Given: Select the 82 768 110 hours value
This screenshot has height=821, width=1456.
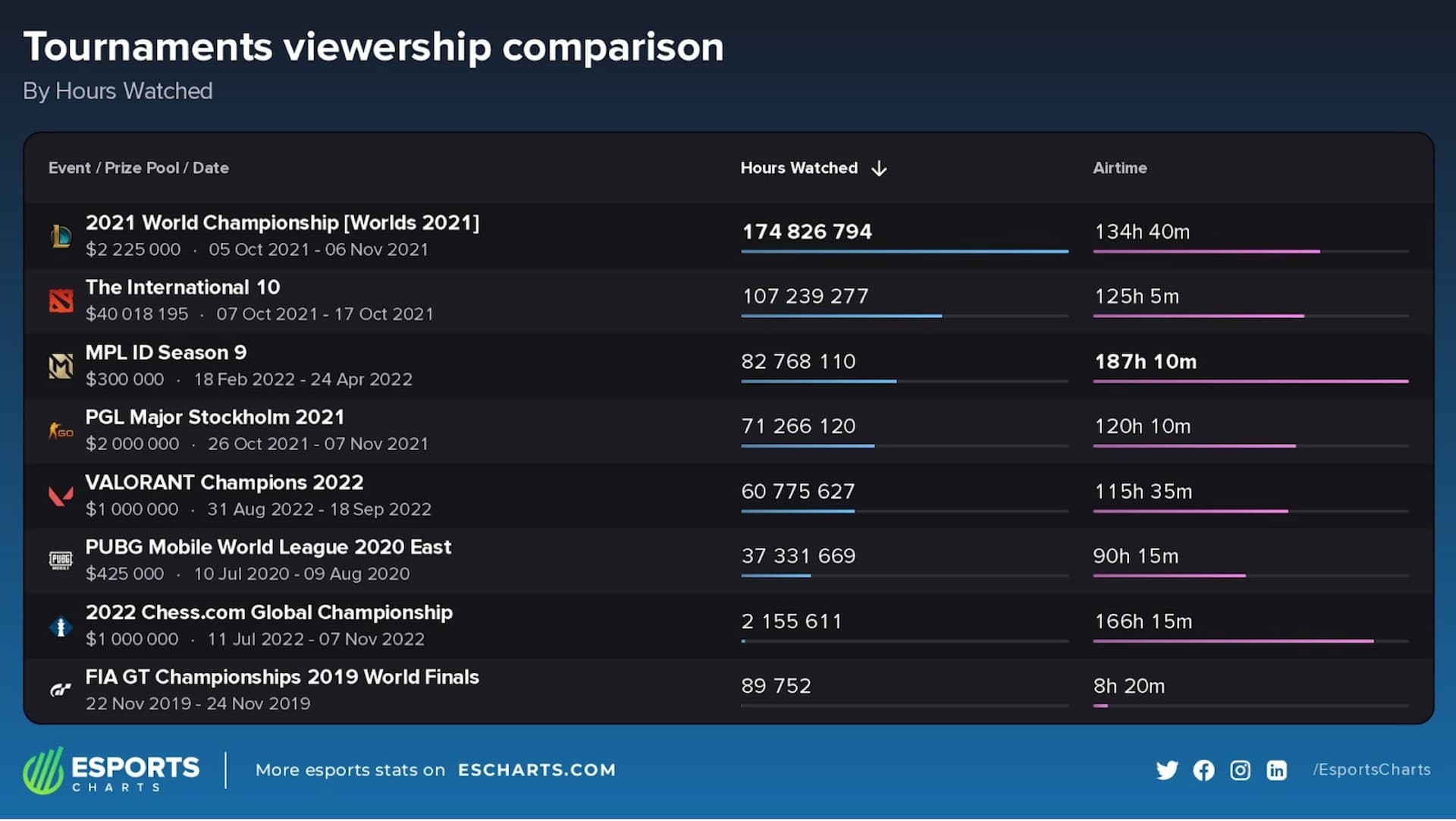Looking at the screenshot, I should 799,361.
